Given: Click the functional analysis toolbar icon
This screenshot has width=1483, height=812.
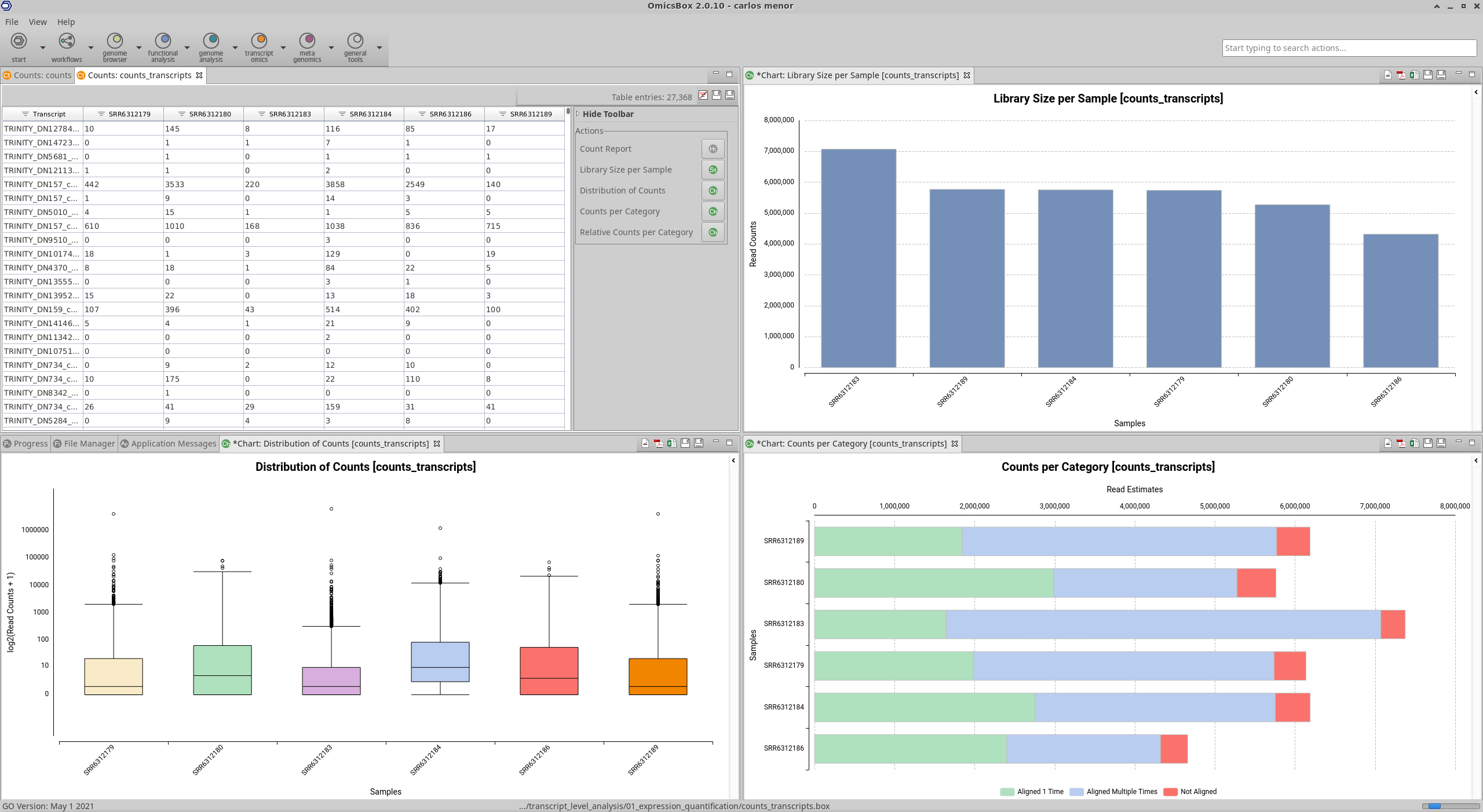Looking at the screenshot, I should point(163,41).
